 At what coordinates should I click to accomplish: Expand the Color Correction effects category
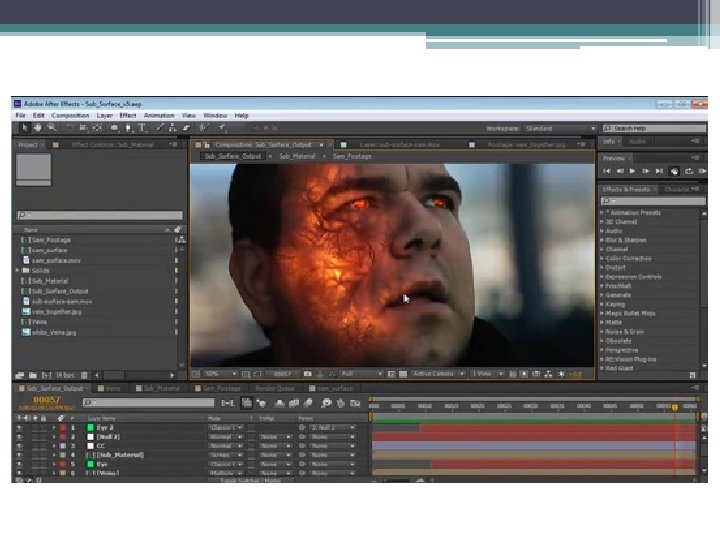[602, 259]
